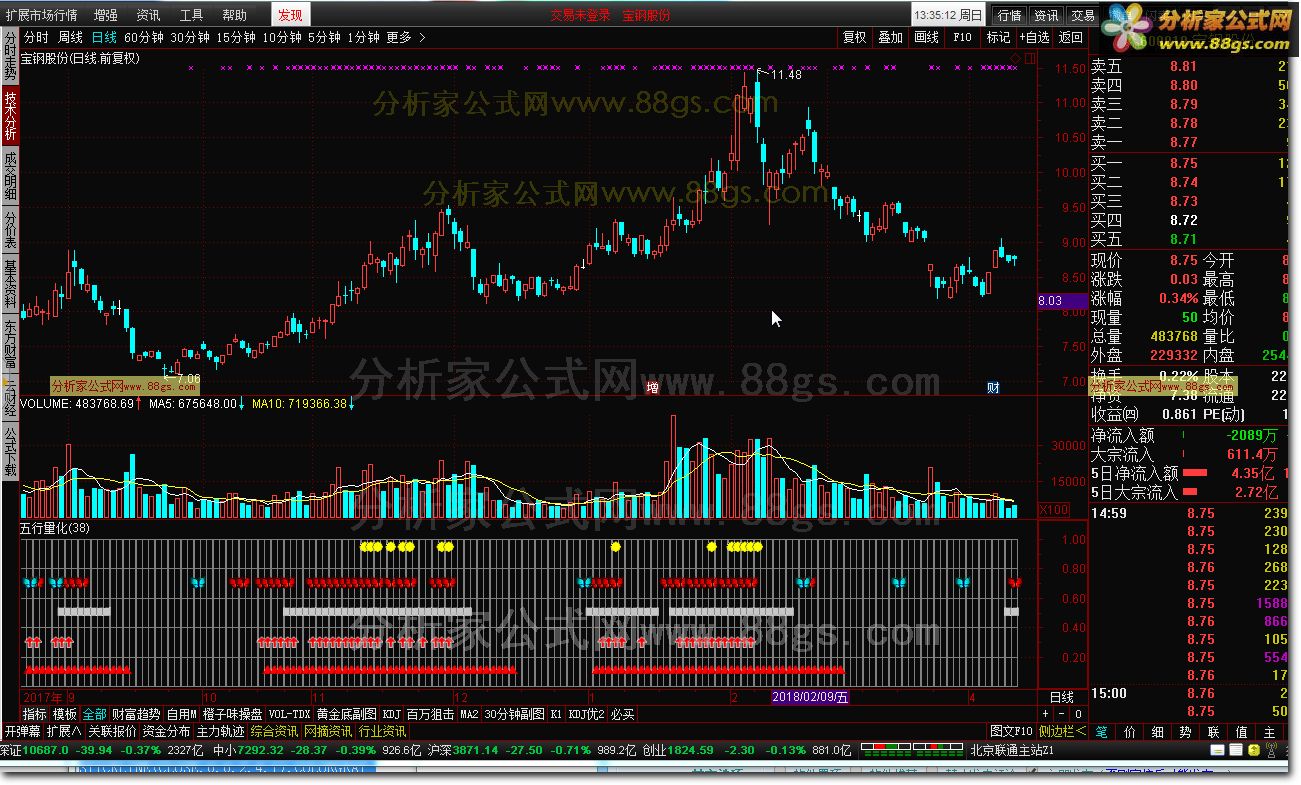The height and width of the screenshot is (785, 1301).
Task: Open the 增强 menu
Action: pos(105,15)
